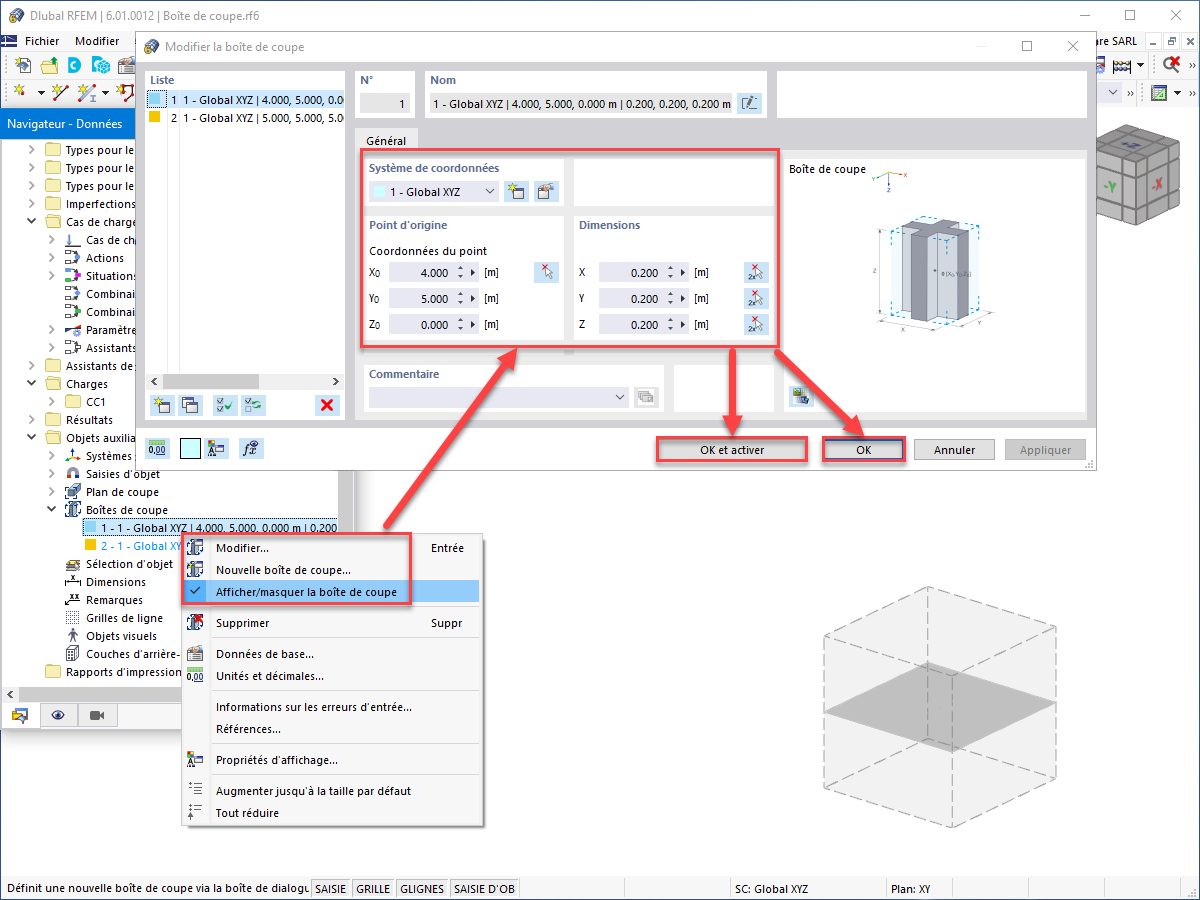Open the Commentaire dropdown
The image size is (1200, 900).
tap(500, 397)
